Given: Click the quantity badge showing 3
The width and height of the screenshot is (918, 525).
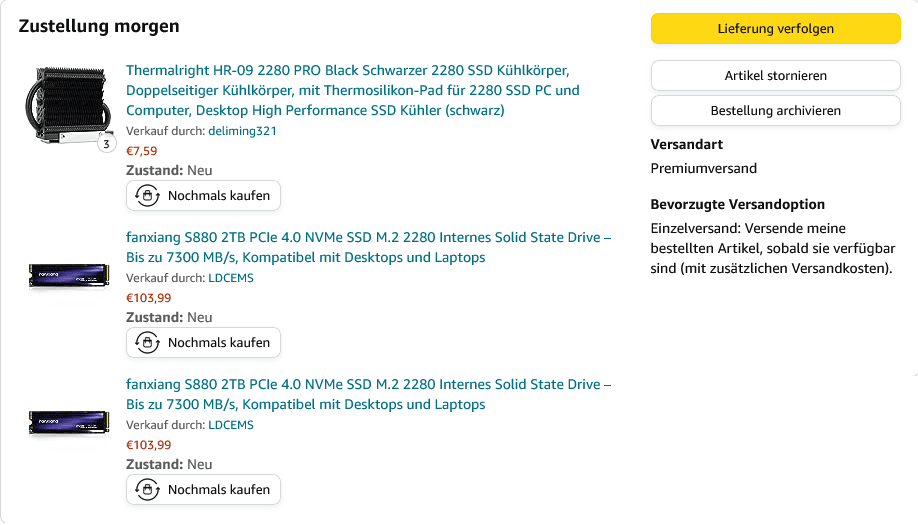Looking at the screenshot, I should 107,144.
